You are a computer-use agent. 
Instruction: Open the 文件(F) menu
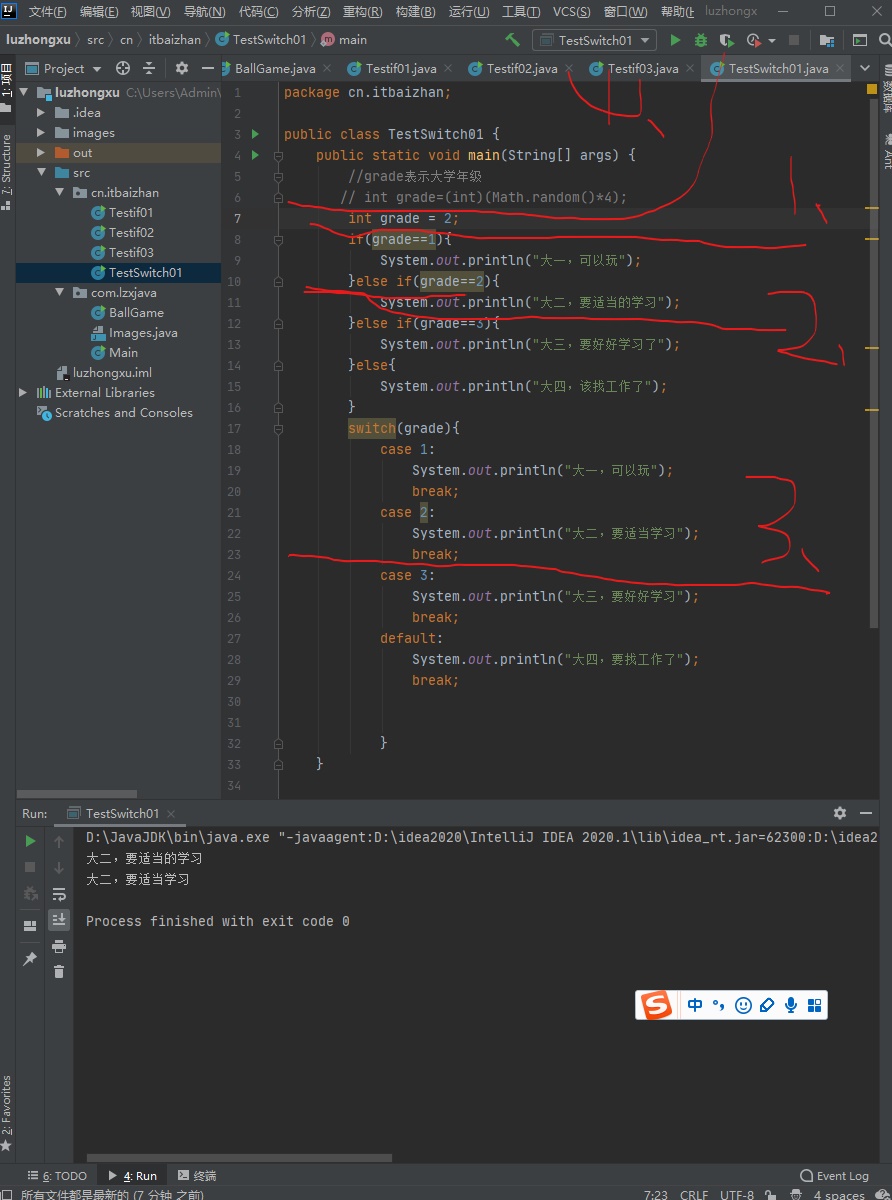tap(47, 12)
